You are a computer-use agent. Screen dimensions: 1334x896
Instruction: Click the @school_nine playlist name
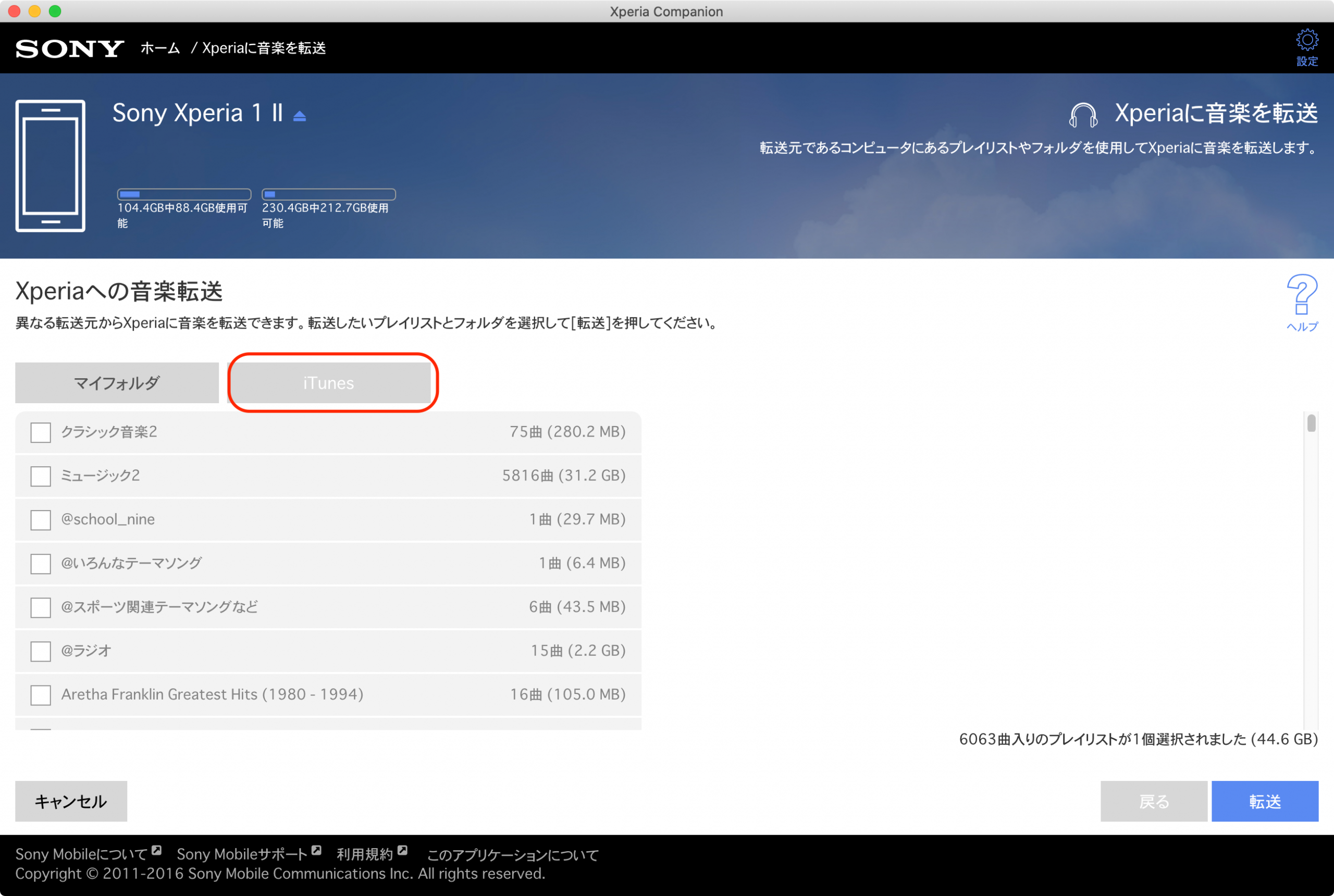[108, 519]
